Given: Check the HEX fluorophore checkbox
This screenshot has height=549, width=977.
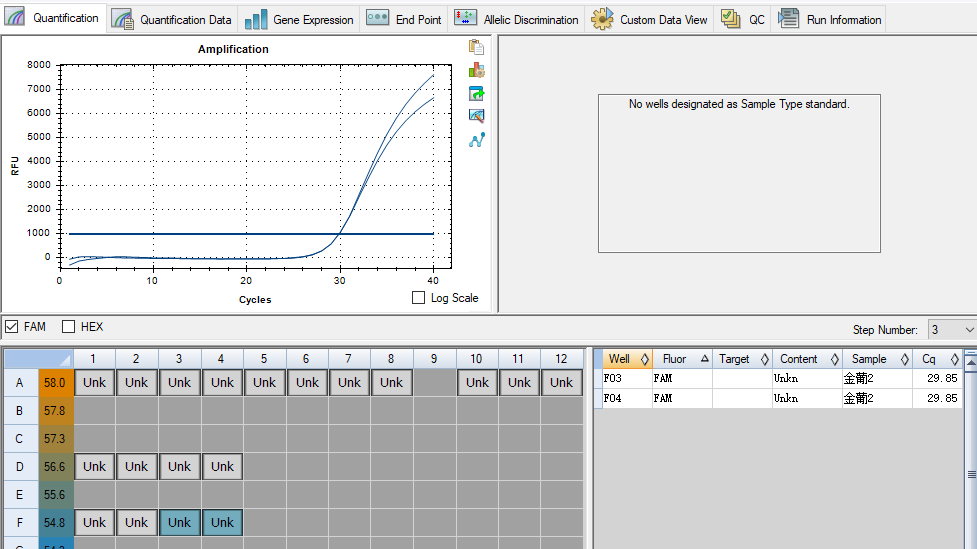Looking at the screenshot, I should pos(69,327).
